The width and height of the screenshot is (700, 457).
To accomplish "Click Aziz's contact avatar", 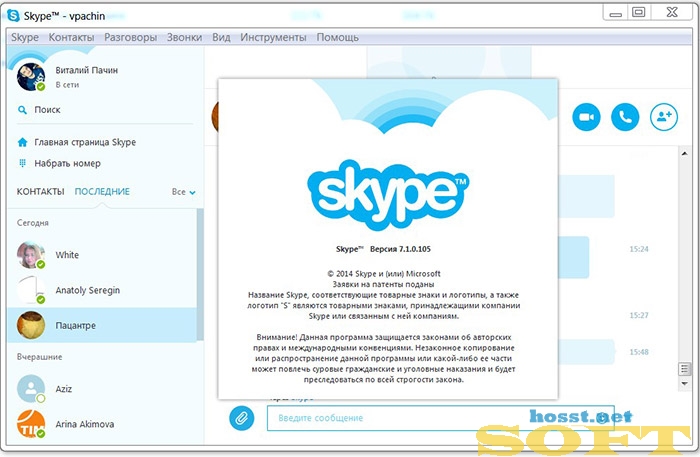I will pyautogui.click(x=31, y=389).
